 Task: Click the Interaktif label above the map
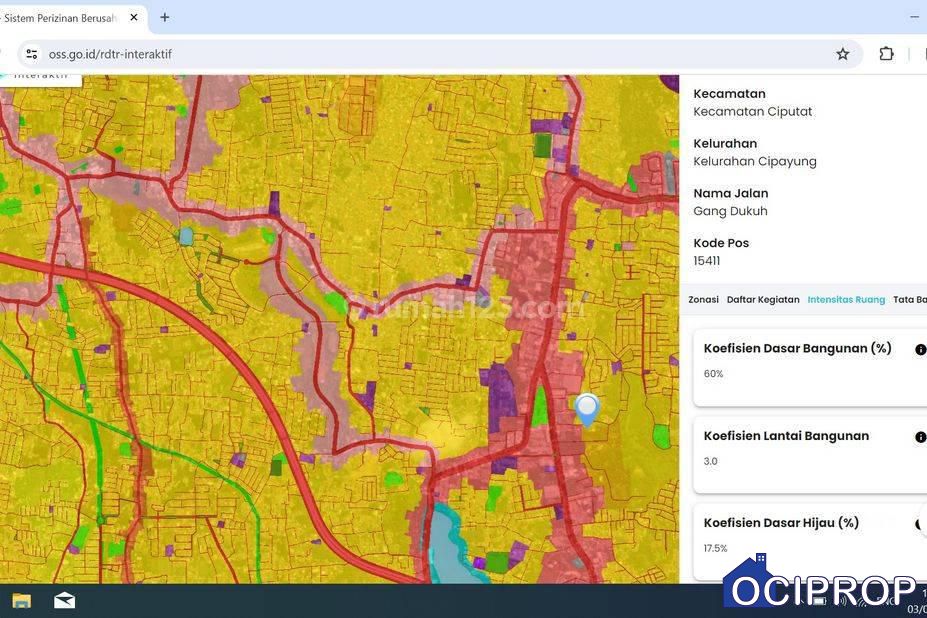(x=40, y=77)
